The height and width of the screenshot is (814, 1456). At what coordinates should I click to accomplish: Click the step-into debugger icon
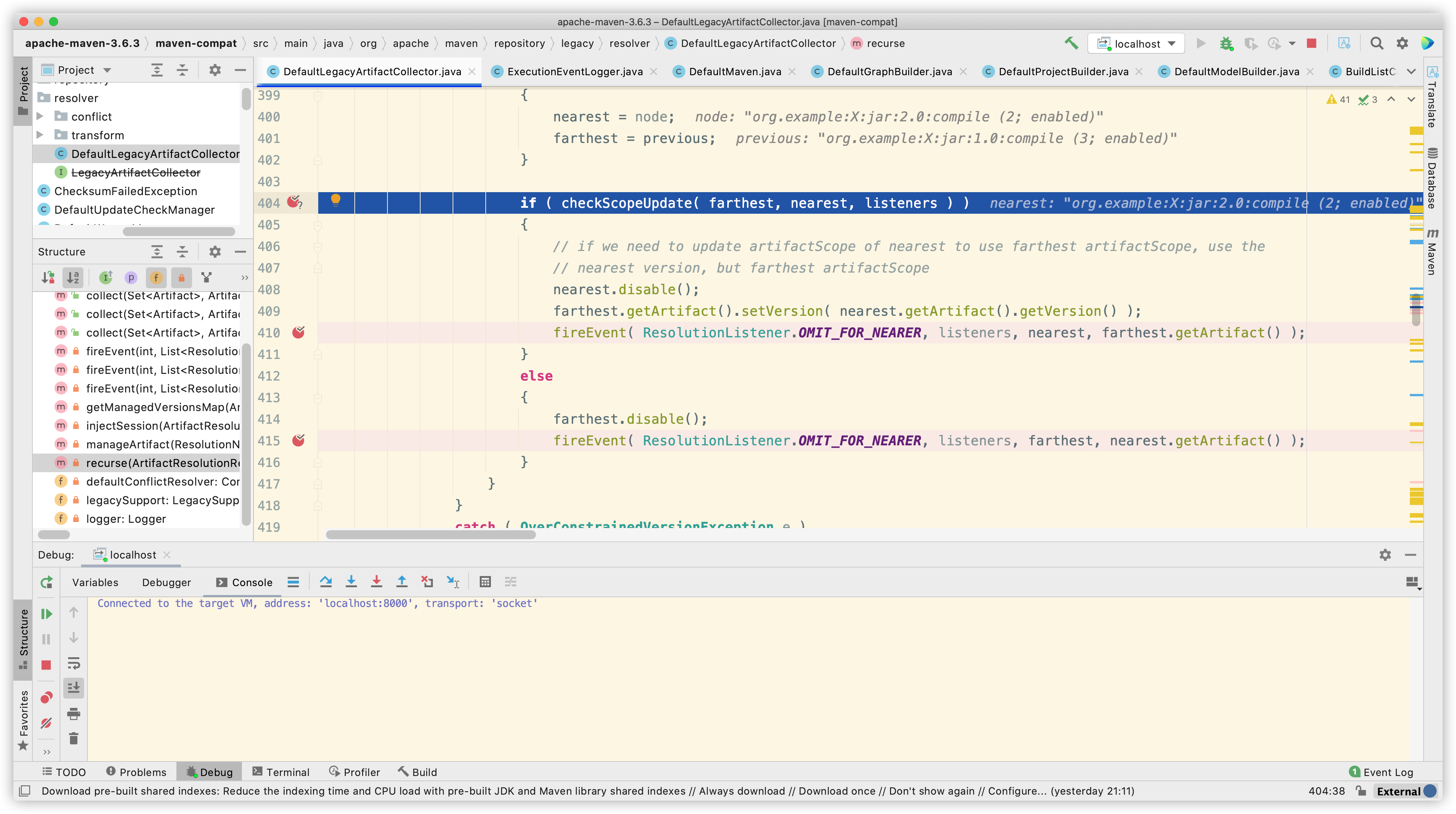pyautogui.click(x=351, y=582)
